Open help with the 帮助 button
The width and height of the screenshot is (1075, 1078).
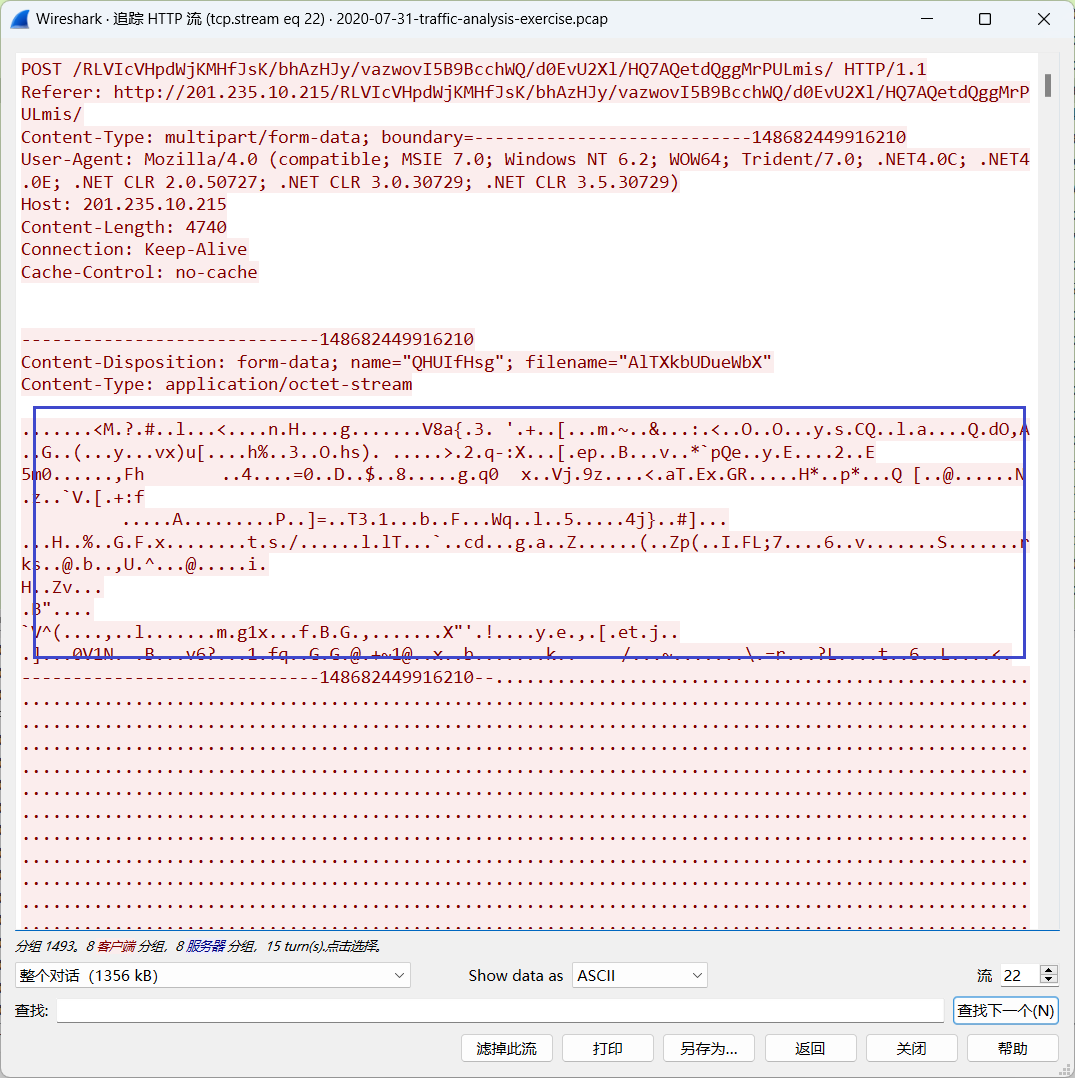1011,1048
